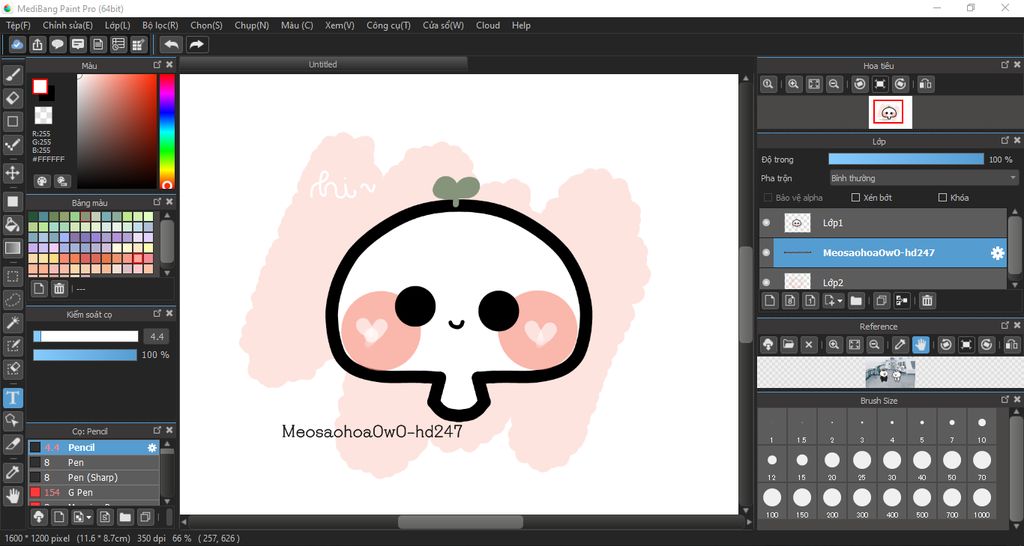Open gear settings of Meosaohoa text layer
The image size is (1024, 546).
[x=997, y=253]
